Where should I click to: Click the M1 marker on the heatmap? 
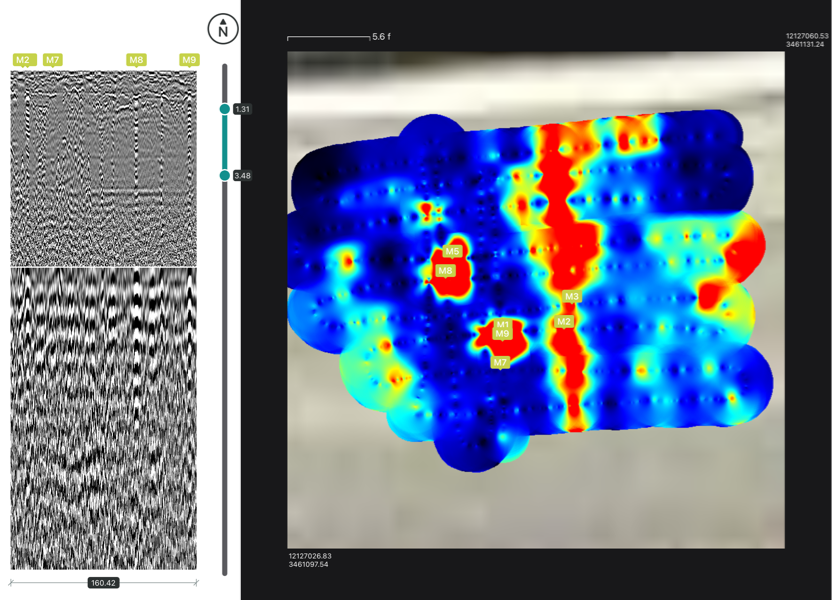[502, 325]
